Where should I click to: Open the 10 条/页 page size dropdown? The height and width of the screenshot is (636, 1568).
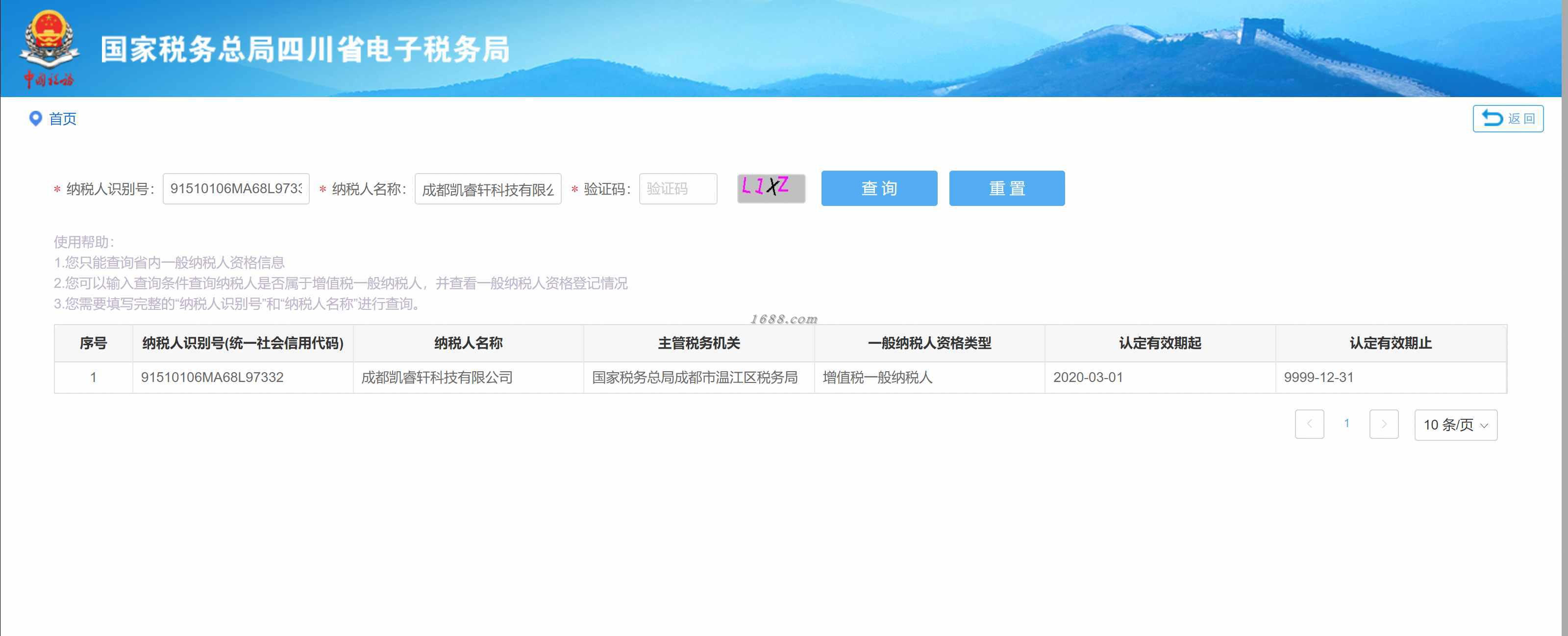(1455, 425)
